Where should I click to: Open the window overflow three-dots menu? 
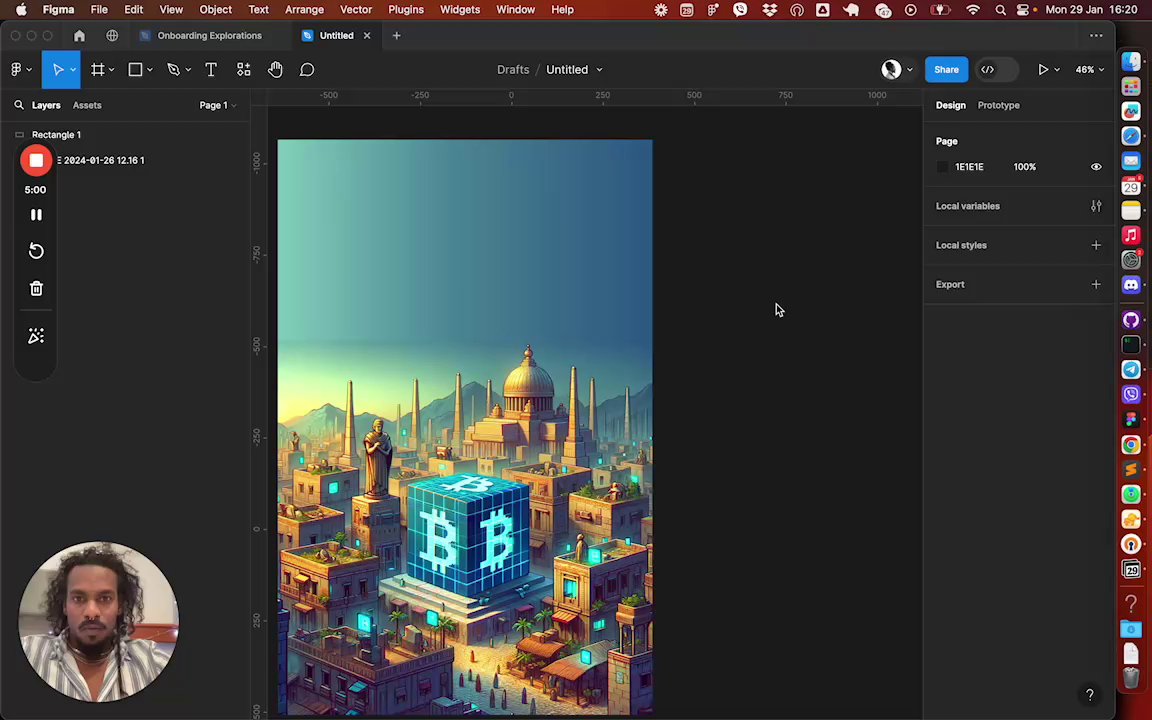1095,35
